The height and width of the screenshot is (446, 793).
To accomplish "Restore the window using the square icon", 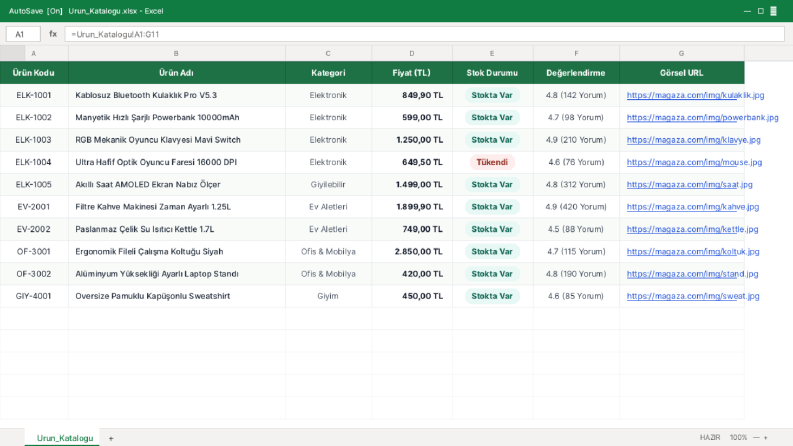I will coord(760,11).
